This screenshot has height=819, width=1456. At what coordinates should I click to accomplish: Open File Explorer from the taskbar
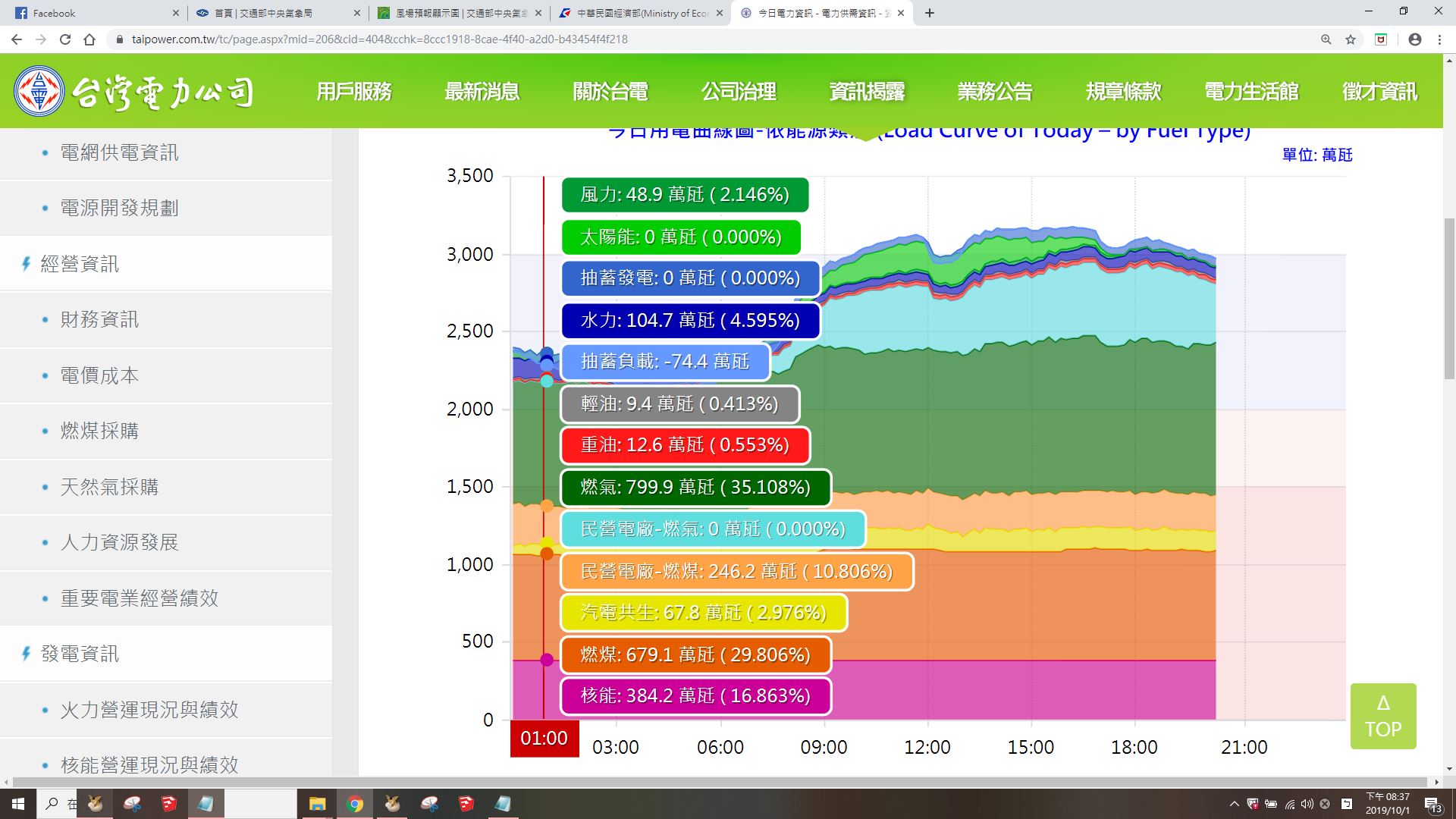317,804
